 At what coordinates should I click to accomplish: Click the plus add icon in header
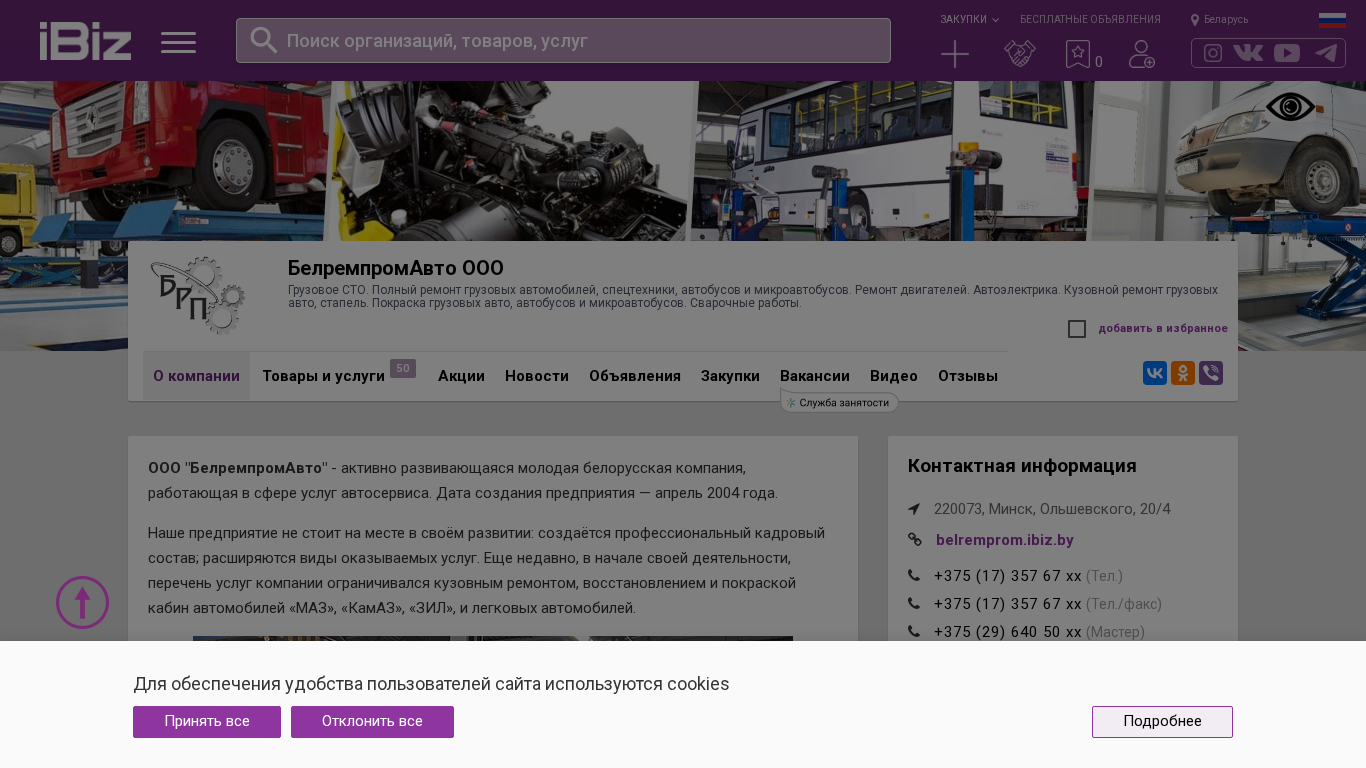(x=955, y=54)
